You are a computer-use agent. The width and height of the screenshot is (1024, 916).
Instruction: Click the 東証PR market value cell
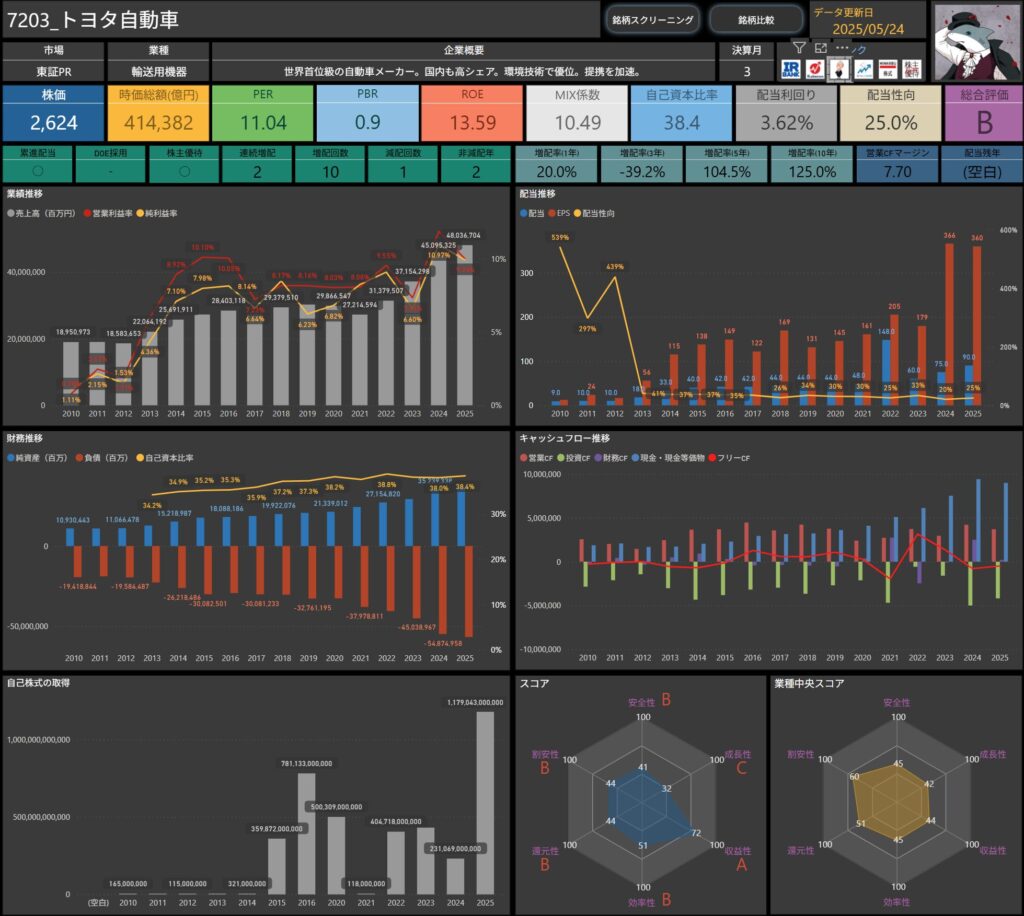pos(54,71)
